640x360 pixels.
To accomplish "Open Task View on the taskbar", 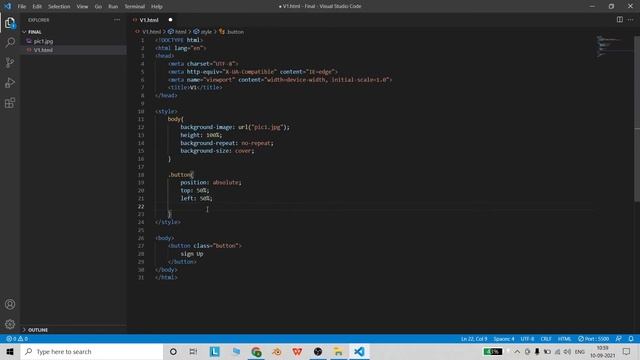I will [193, 351].
